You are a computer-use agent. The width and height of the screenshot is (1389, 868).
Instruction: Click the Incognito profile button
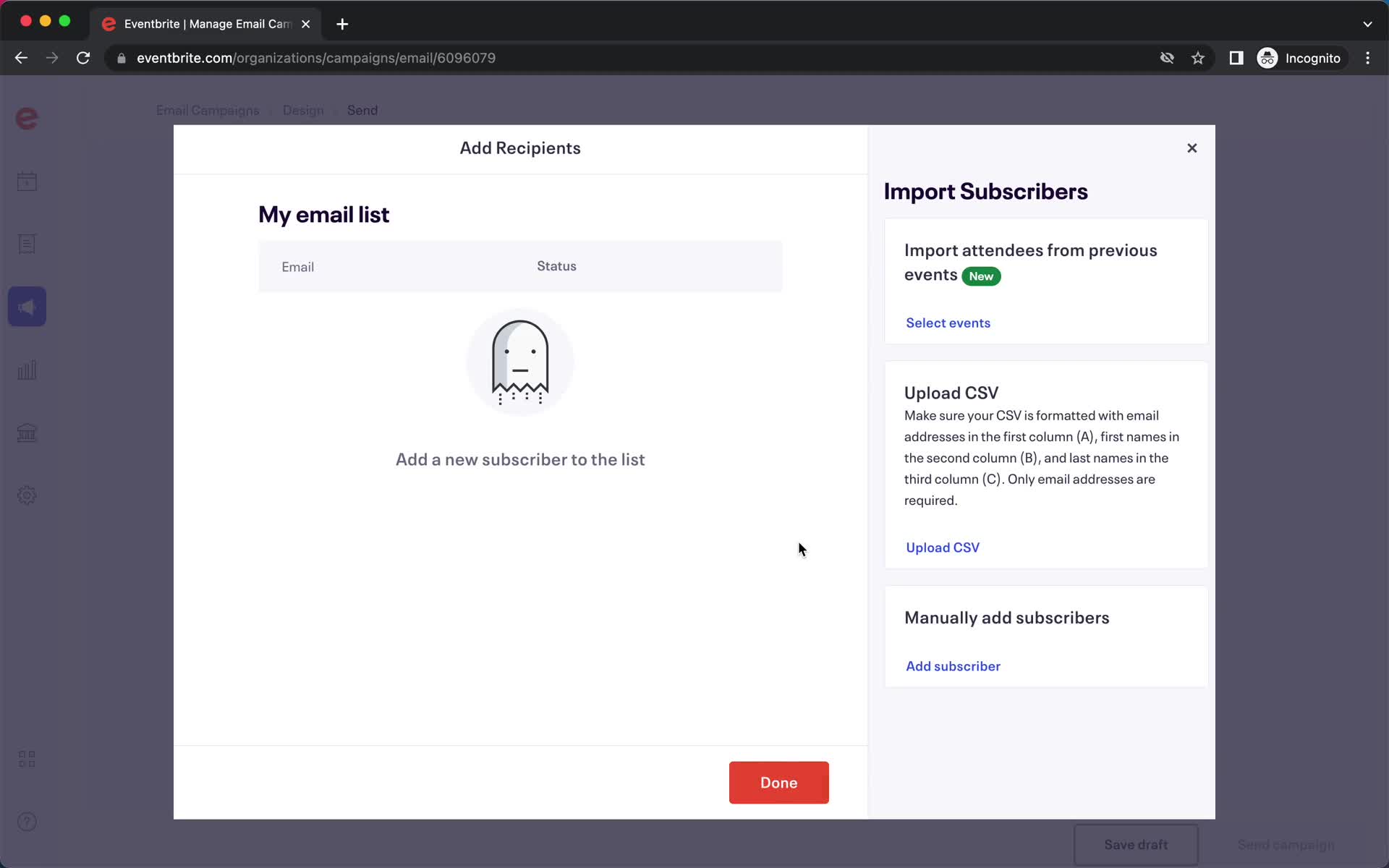tap(1300, 58)
